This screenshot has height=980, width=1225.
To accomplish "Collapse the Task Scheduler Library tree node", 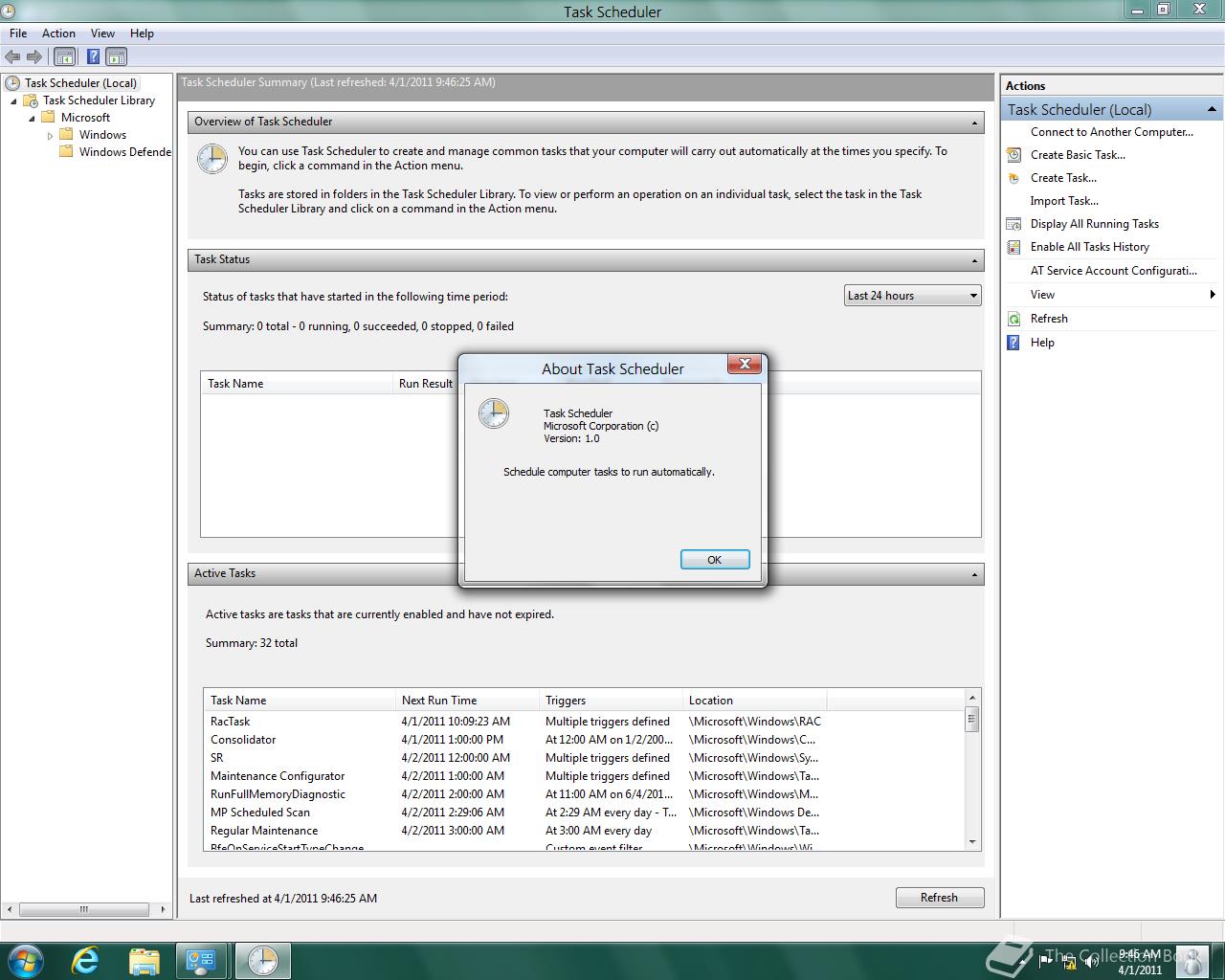I will click(14, 100).
